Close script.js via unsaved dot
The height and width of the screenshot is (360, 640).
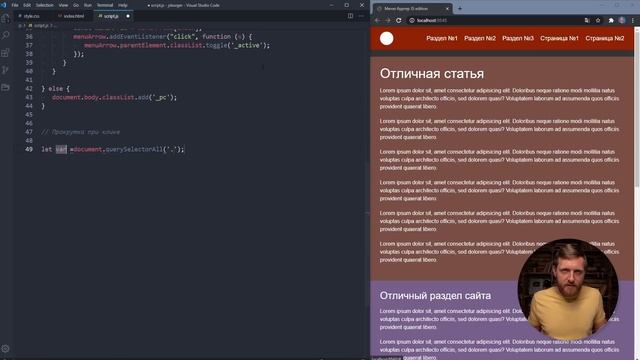128,16
